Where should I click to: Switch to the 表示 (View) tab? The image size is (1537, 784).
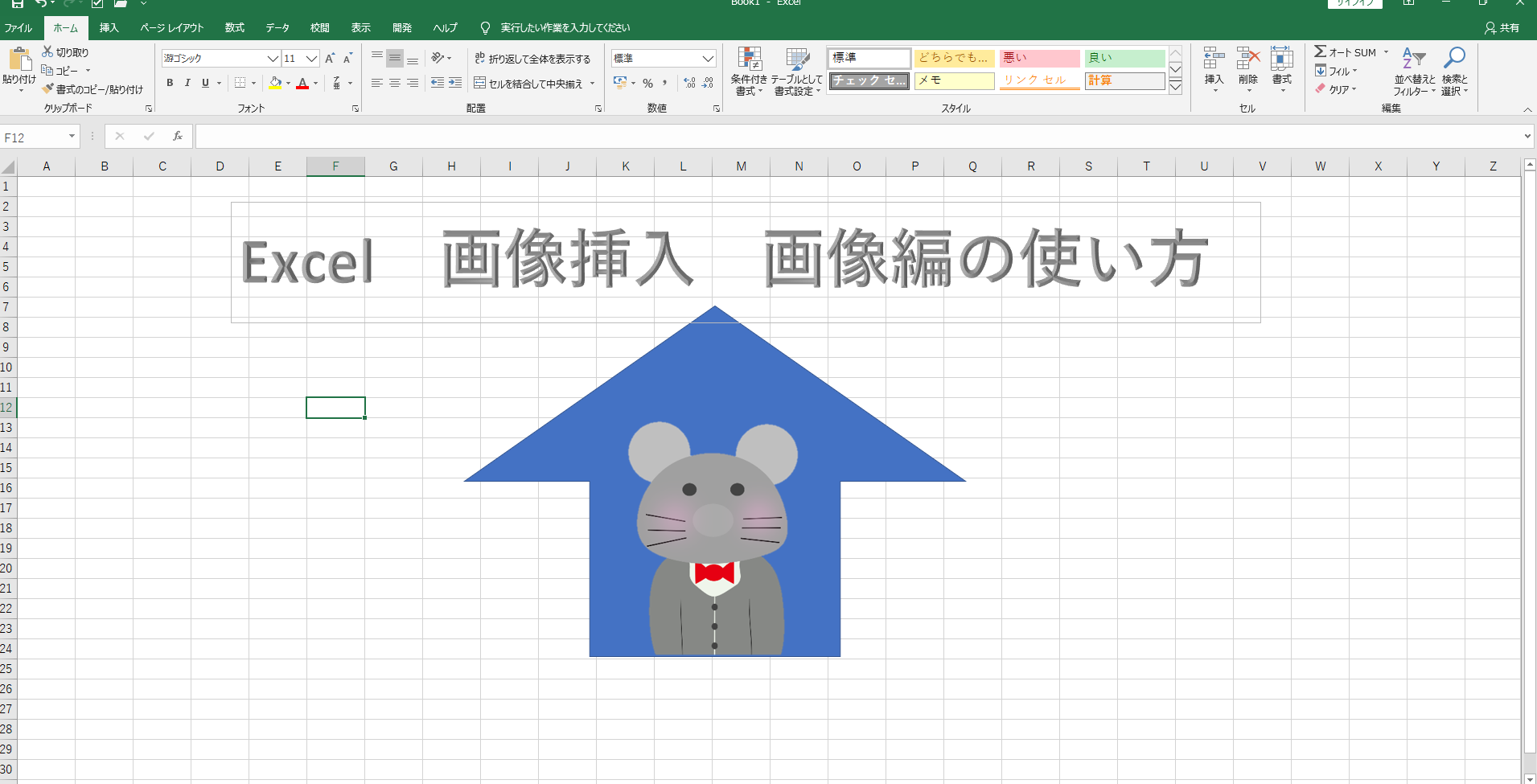[360, 28]
